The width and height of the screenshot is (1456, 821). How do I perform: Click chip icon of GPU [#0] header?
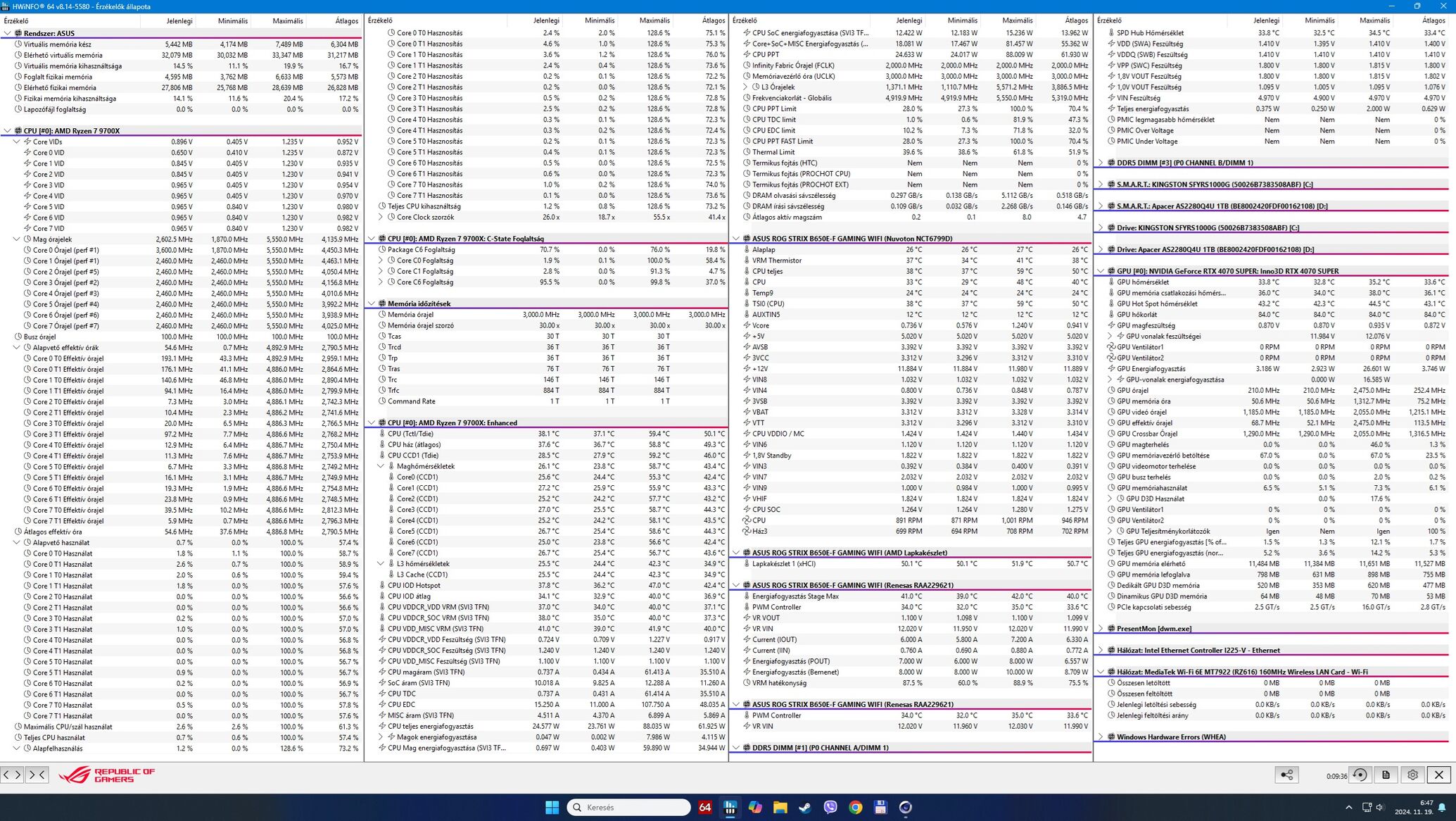(1111, 271)
